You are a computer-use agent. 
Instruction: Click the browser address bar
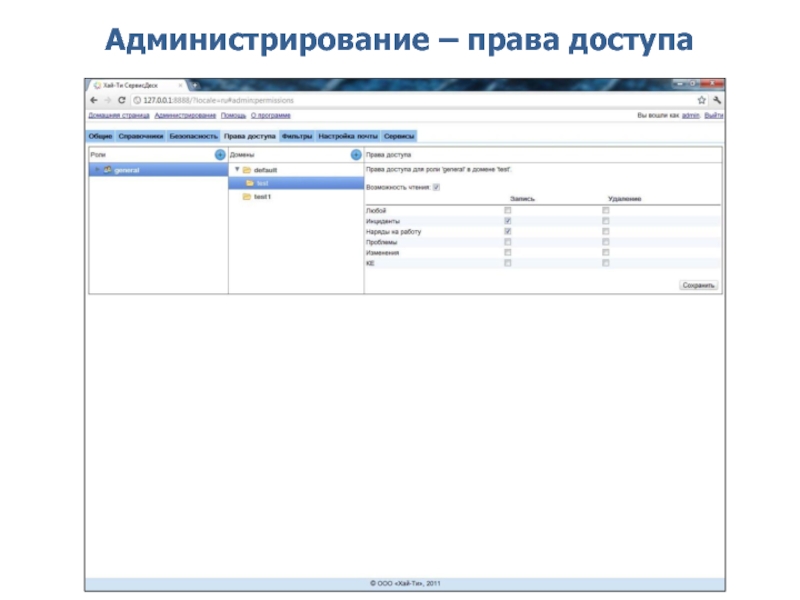(x=400, y=100)
